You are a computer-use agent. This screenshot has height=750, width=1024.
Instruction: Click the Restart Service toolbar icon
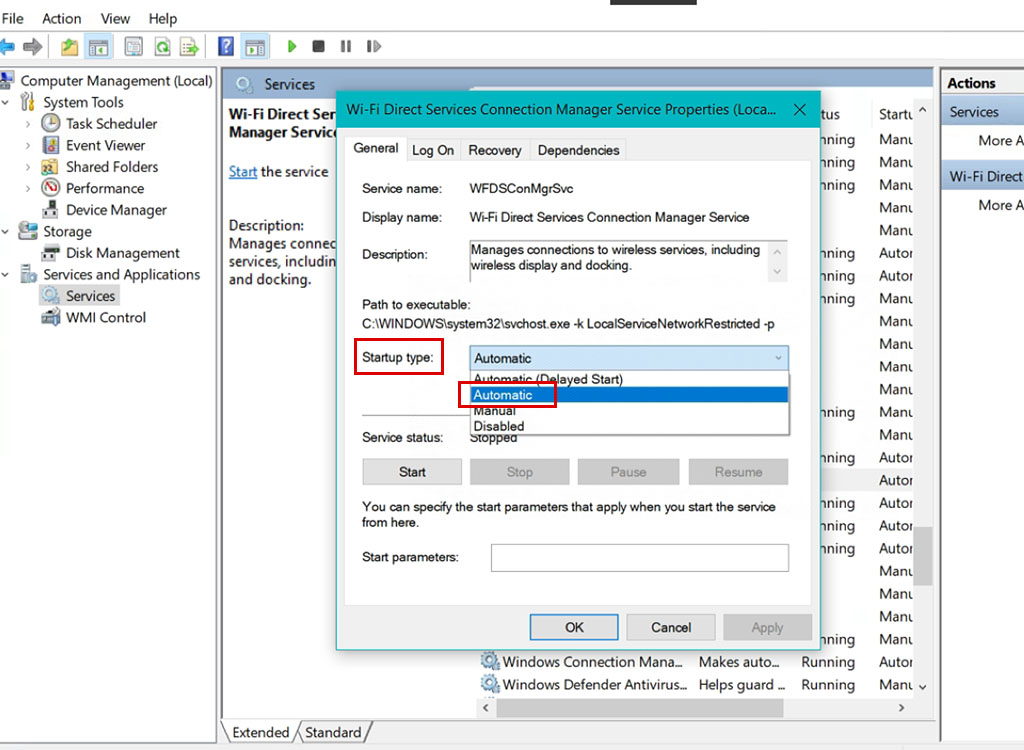(374, 46)
